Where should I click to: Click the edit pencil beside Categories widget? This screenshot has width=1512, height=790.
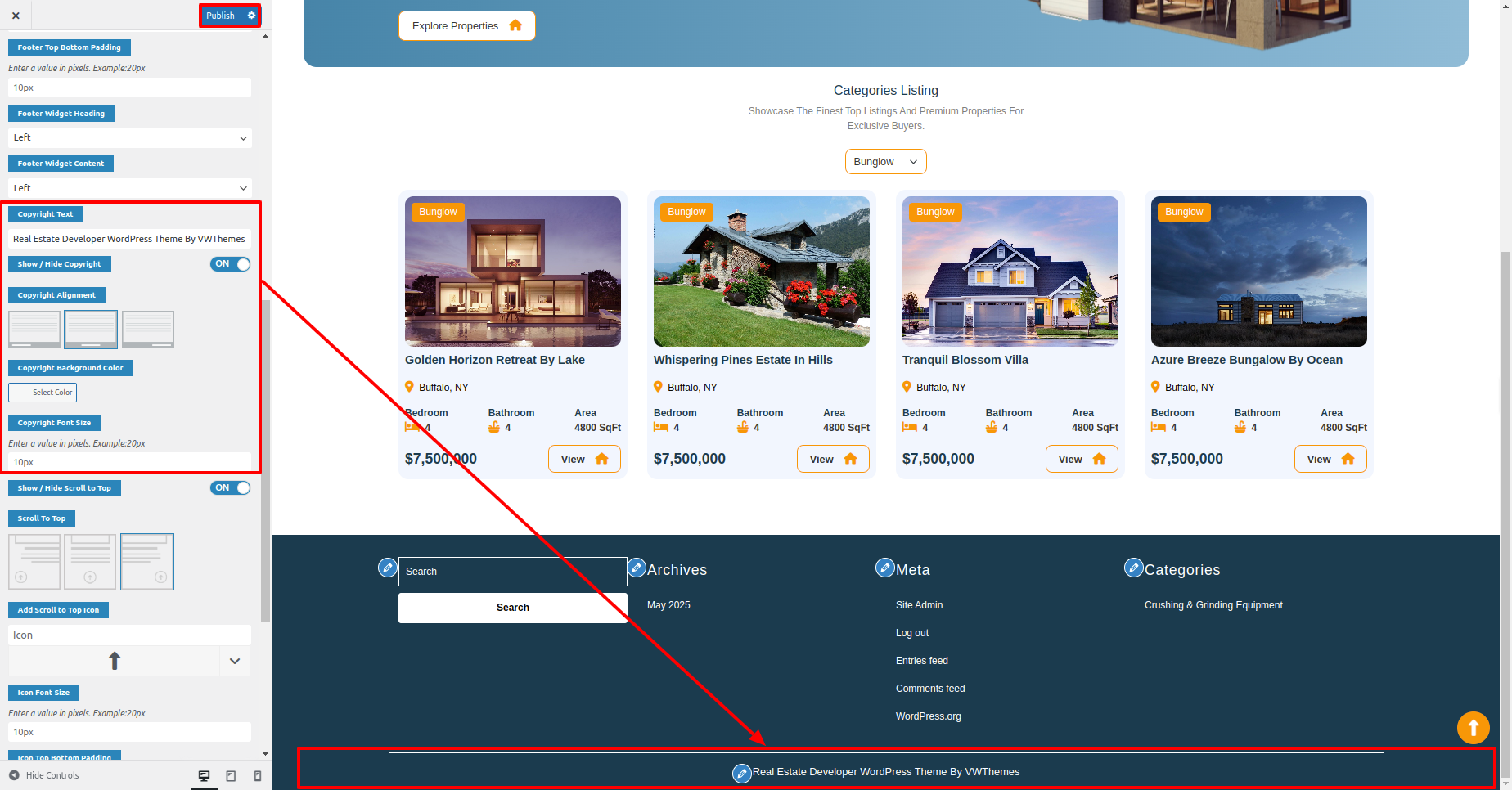pos(1134,568)
